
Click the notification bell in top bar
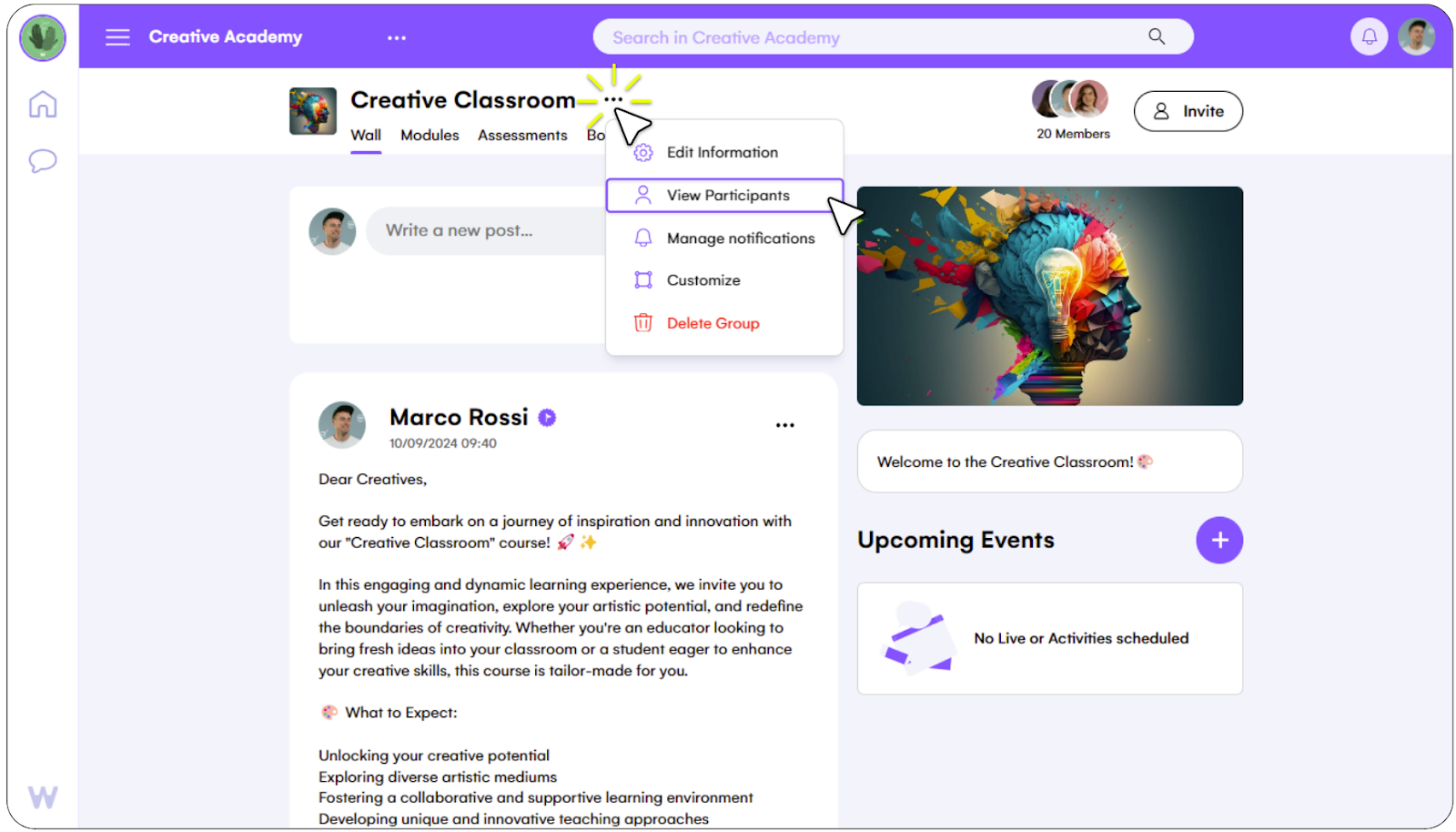(1369, 37)
